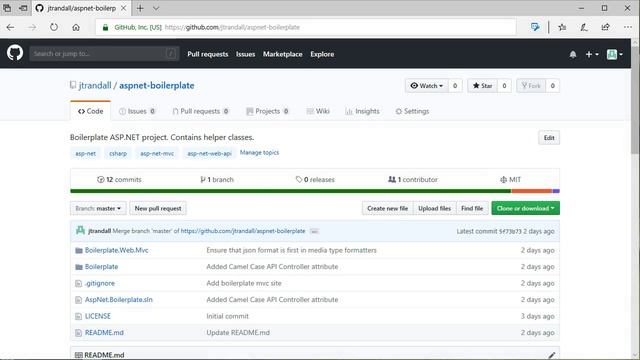Viewport: 640px width, 360px height.
Task: Click Find file
Action: [472, 208]
